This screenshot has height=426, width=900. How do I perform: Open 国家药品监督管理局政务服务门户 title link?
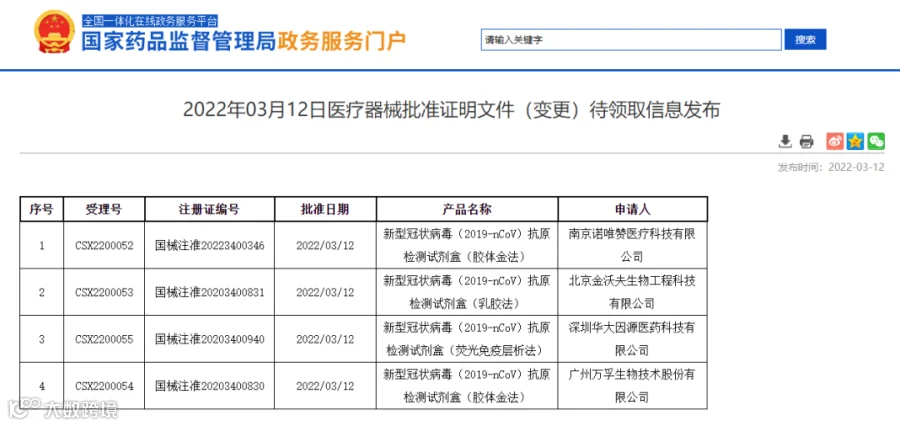coord(243,41)
